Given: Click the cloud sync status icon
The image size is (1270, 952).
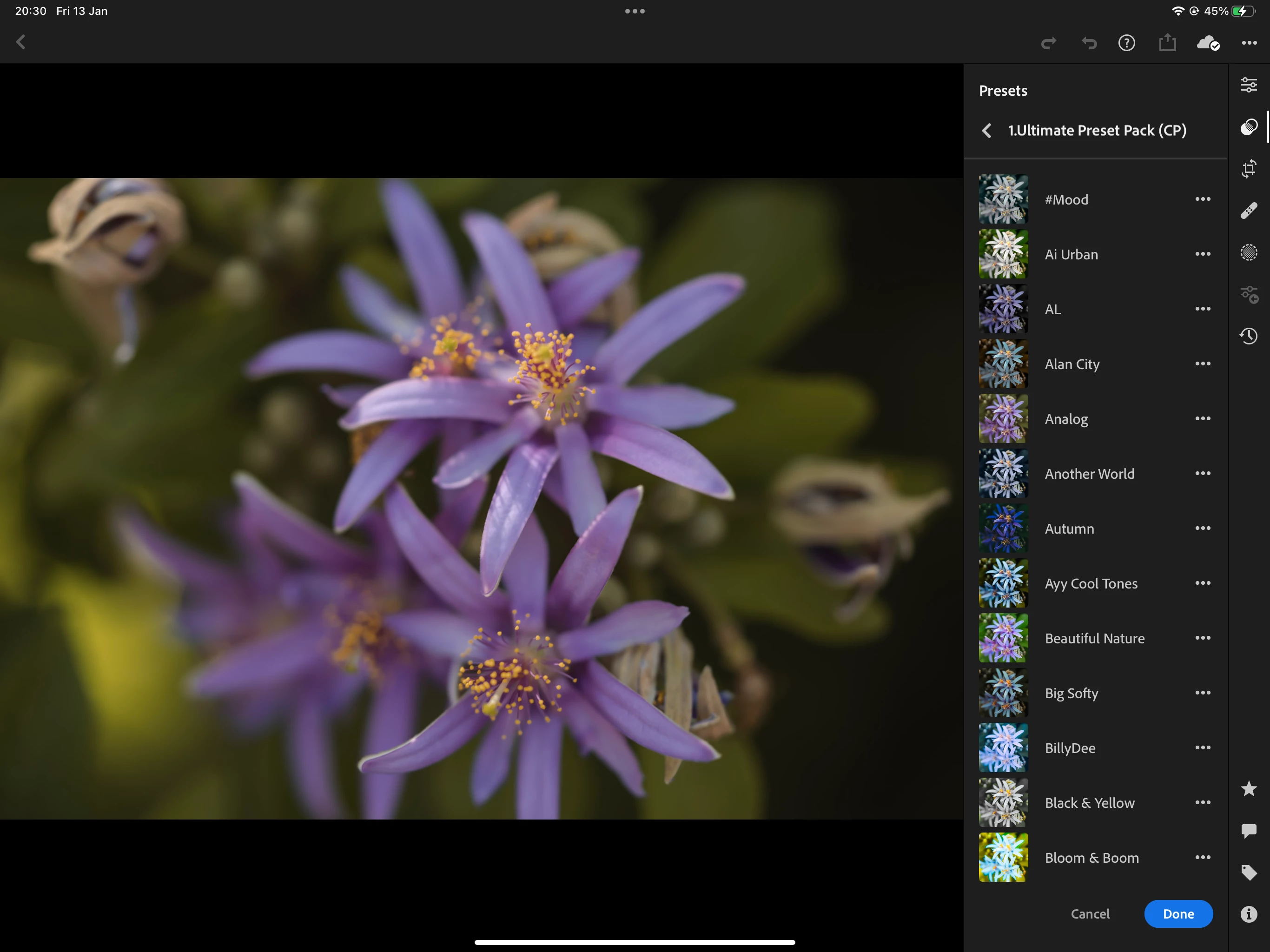Looking at the screenshot, I should 1207,43.
